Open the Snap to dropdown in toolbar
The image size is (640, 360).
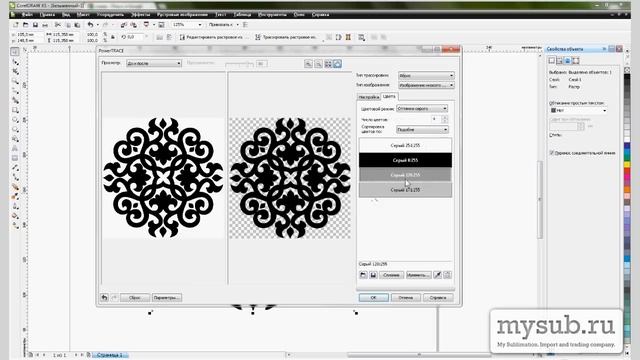[223, 25]
